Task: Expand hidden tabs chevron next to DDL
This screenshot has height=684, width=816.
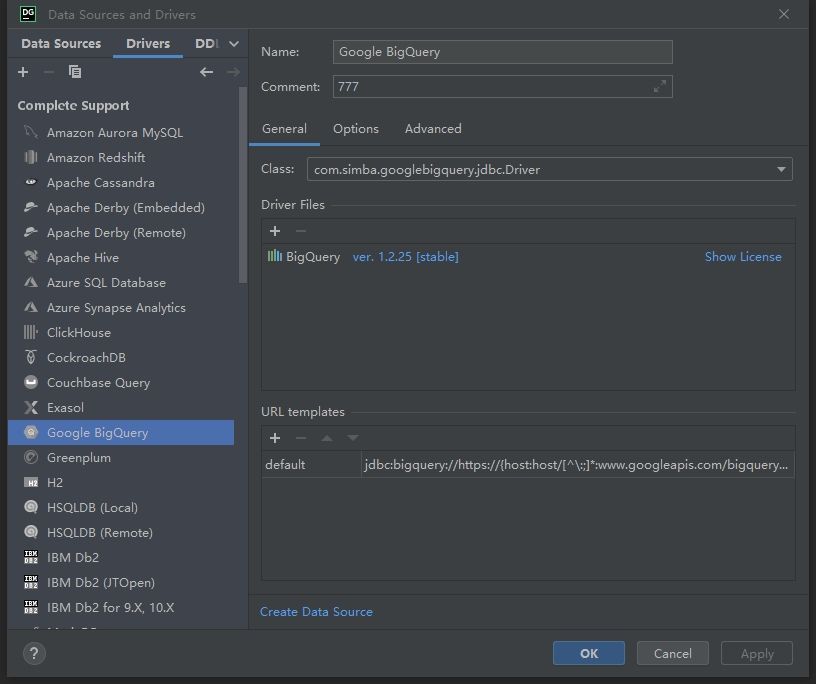Action: 234,44
